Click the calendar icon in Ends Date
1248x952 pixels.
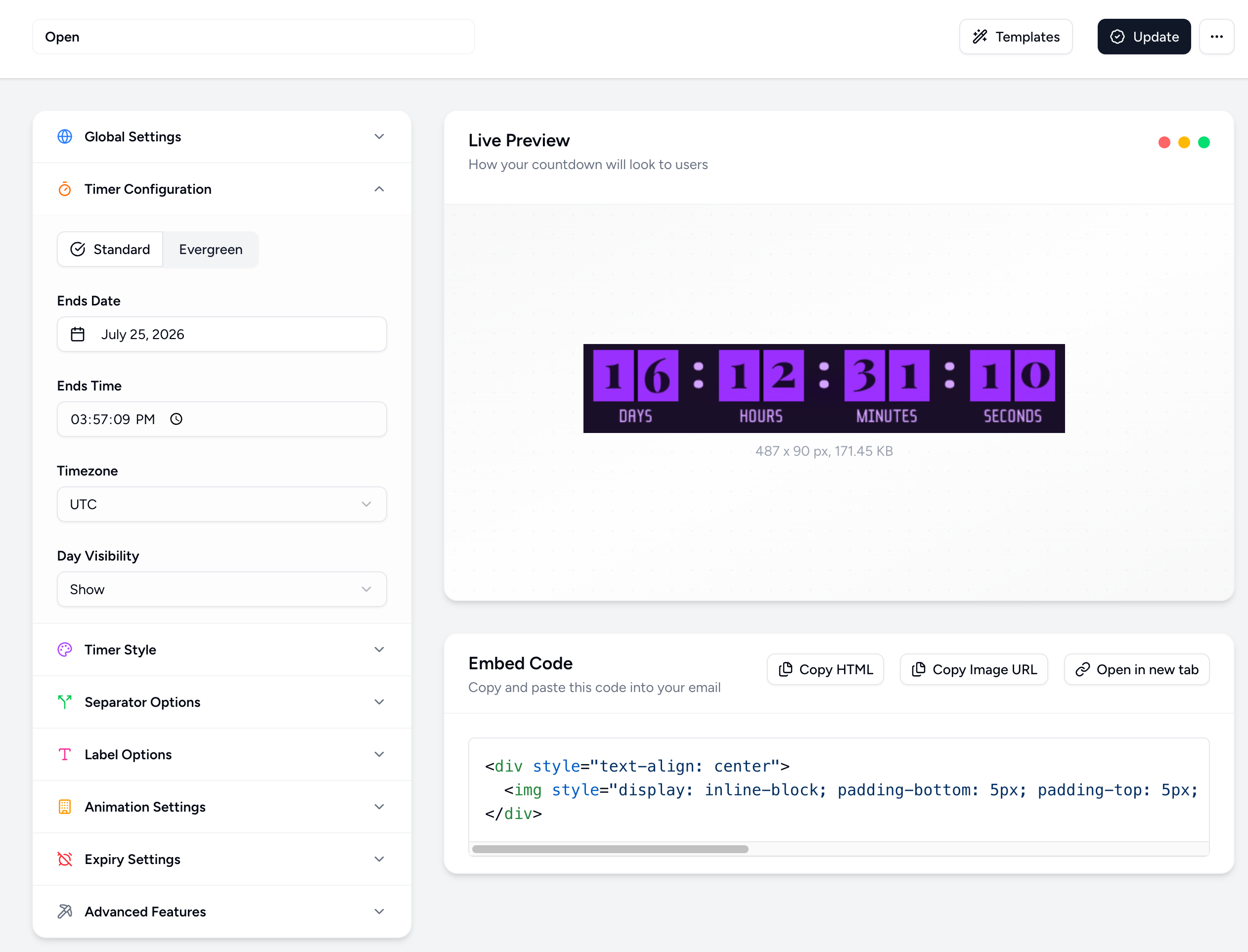coord(78,334)
